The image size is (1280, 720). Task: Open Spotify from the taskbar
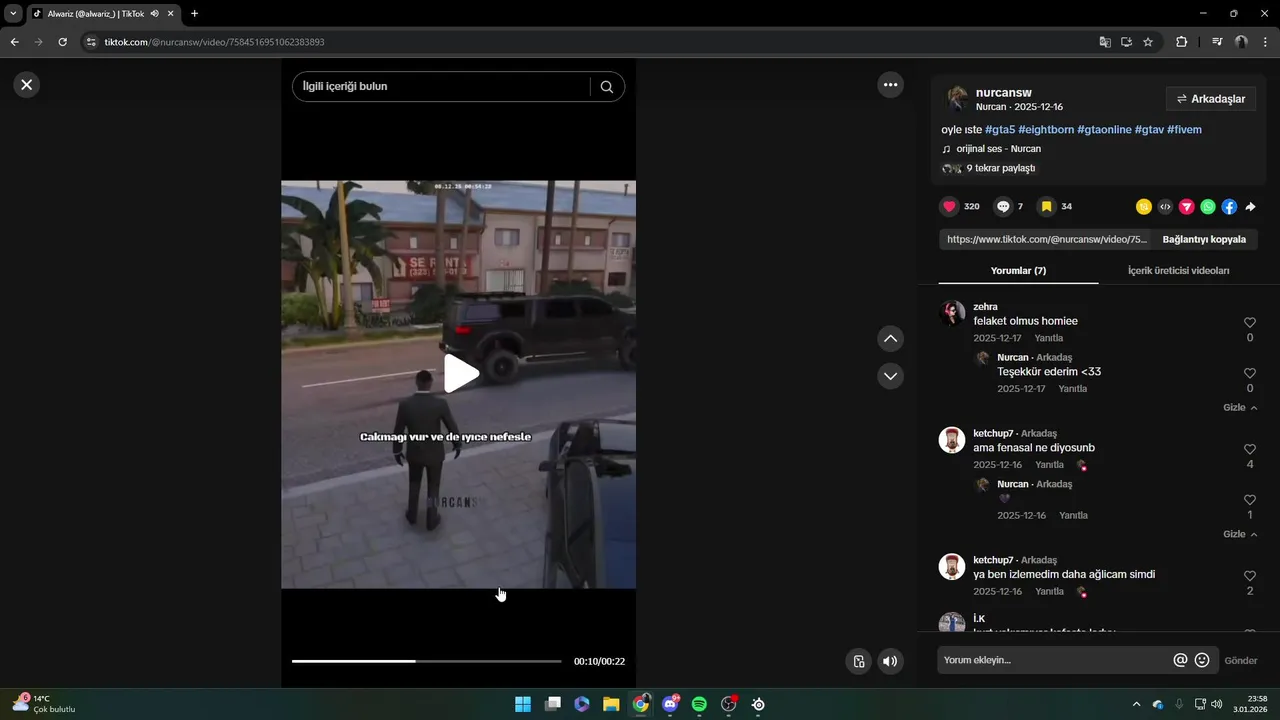[699, 704]
